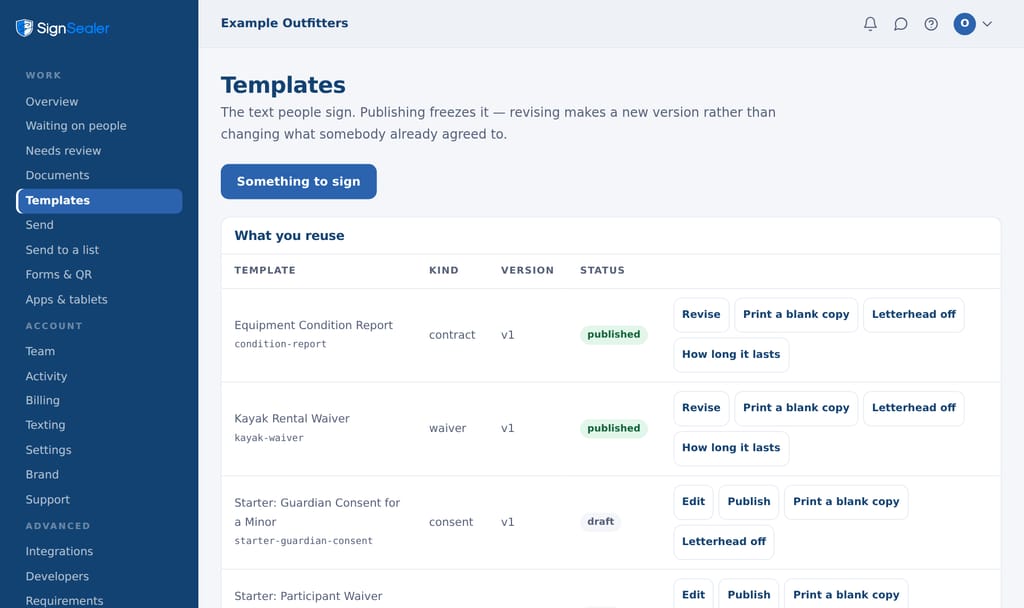Toggle Letterhead off for Equipment Condition Report

(x=914, y=314)
